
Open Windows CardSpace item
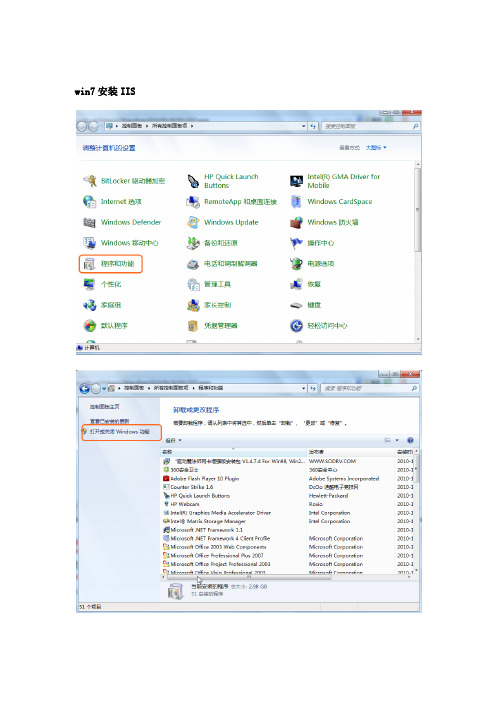click(331, 201)
